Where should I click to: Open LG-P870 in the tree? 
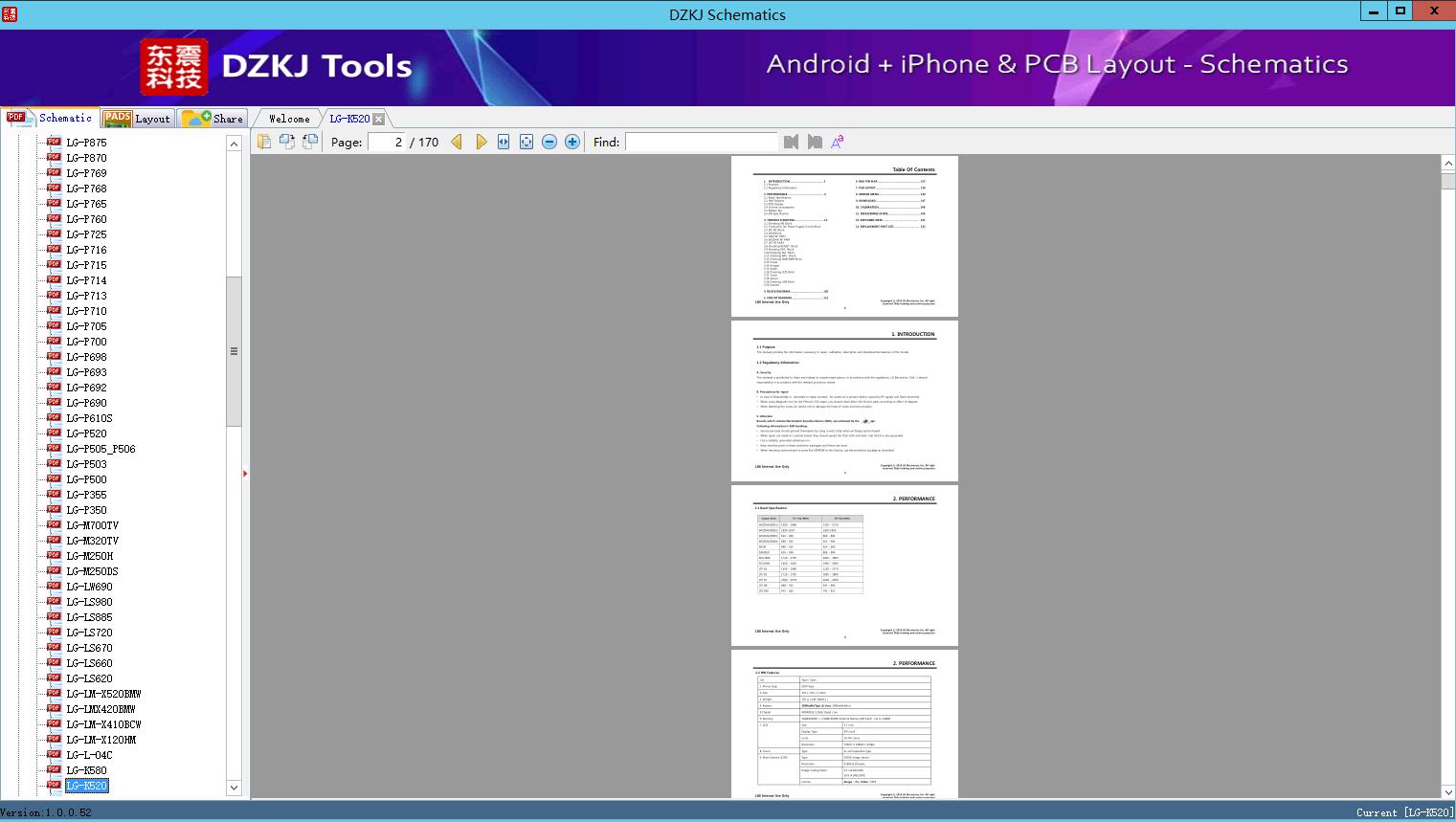pyautogui.click(x=86, y=158)
